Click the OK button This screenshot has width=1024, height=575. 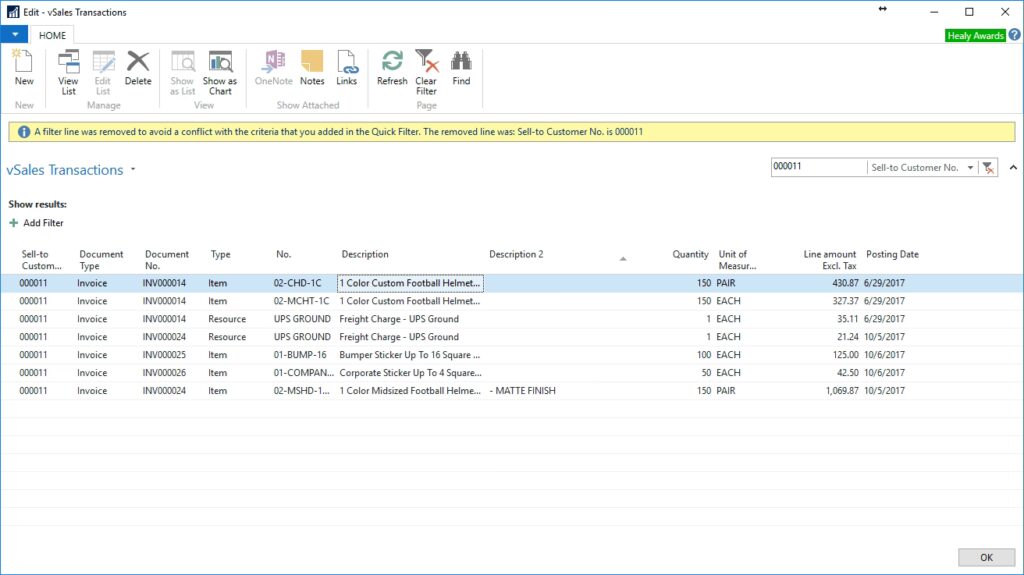point(985,557)
